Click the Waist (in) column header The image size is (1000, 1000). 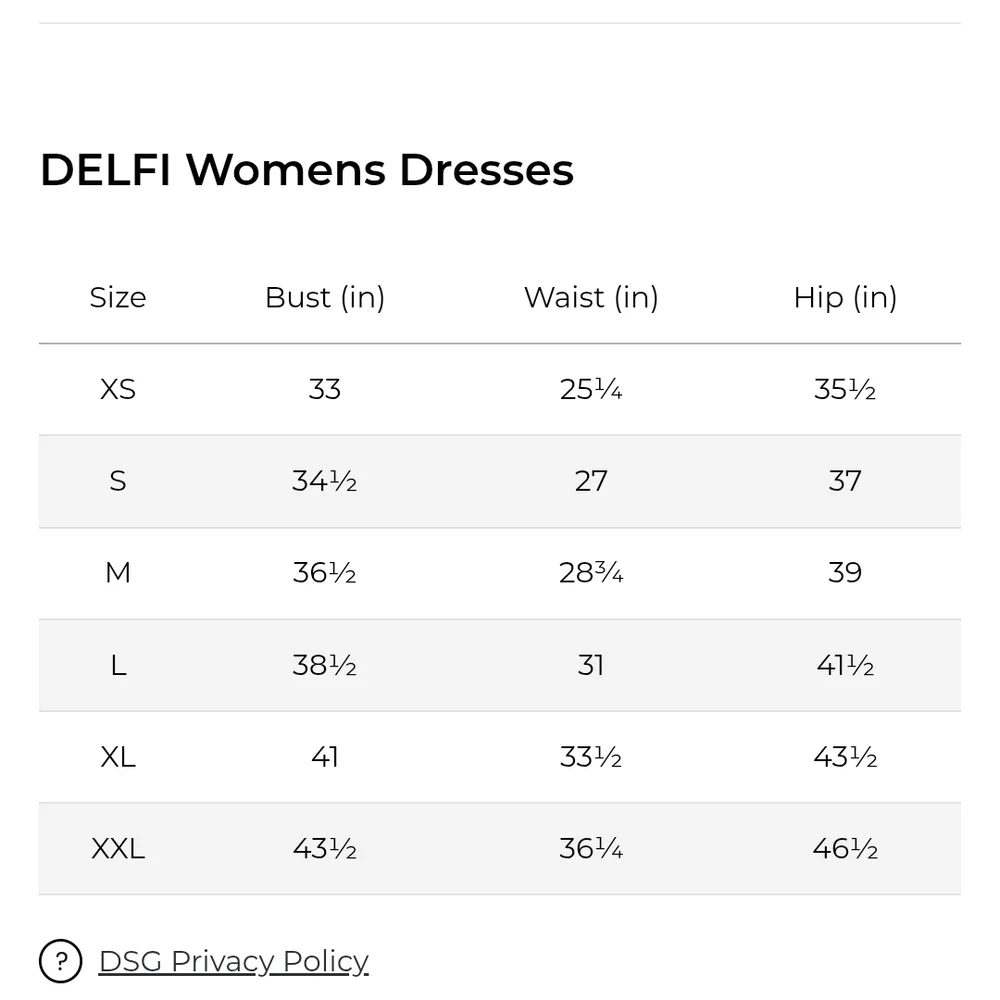pos(591,297)
